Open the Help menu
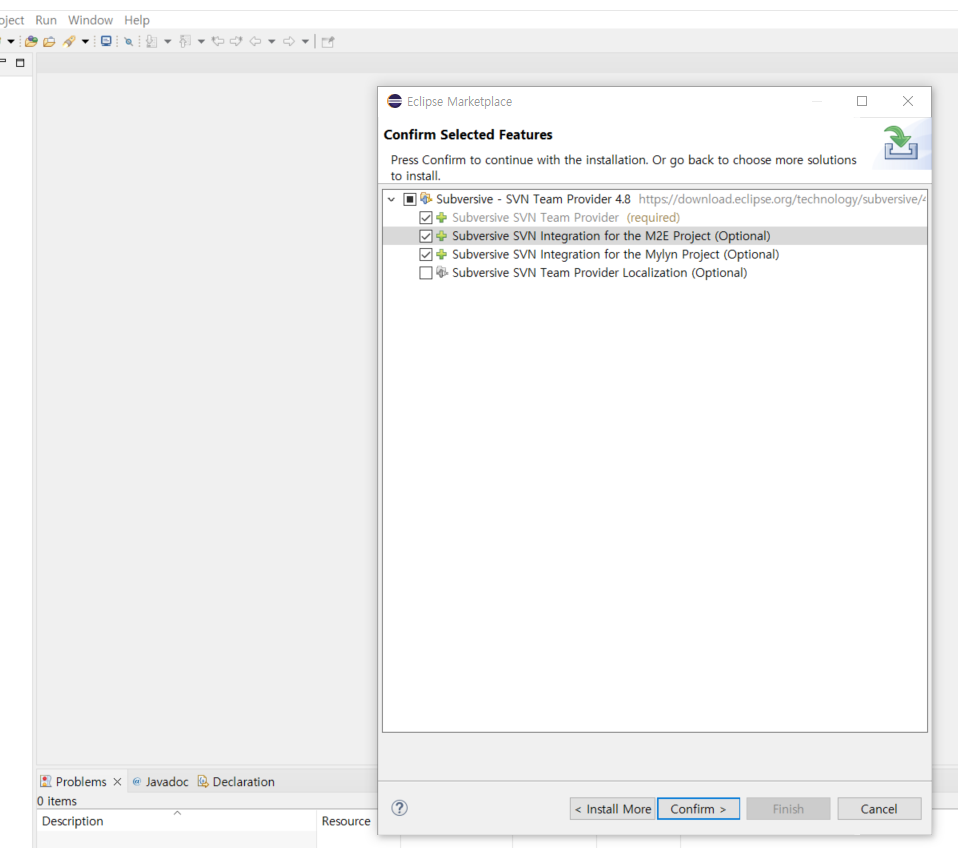Screen dimensions: 958x848 (x=137, y=20)
